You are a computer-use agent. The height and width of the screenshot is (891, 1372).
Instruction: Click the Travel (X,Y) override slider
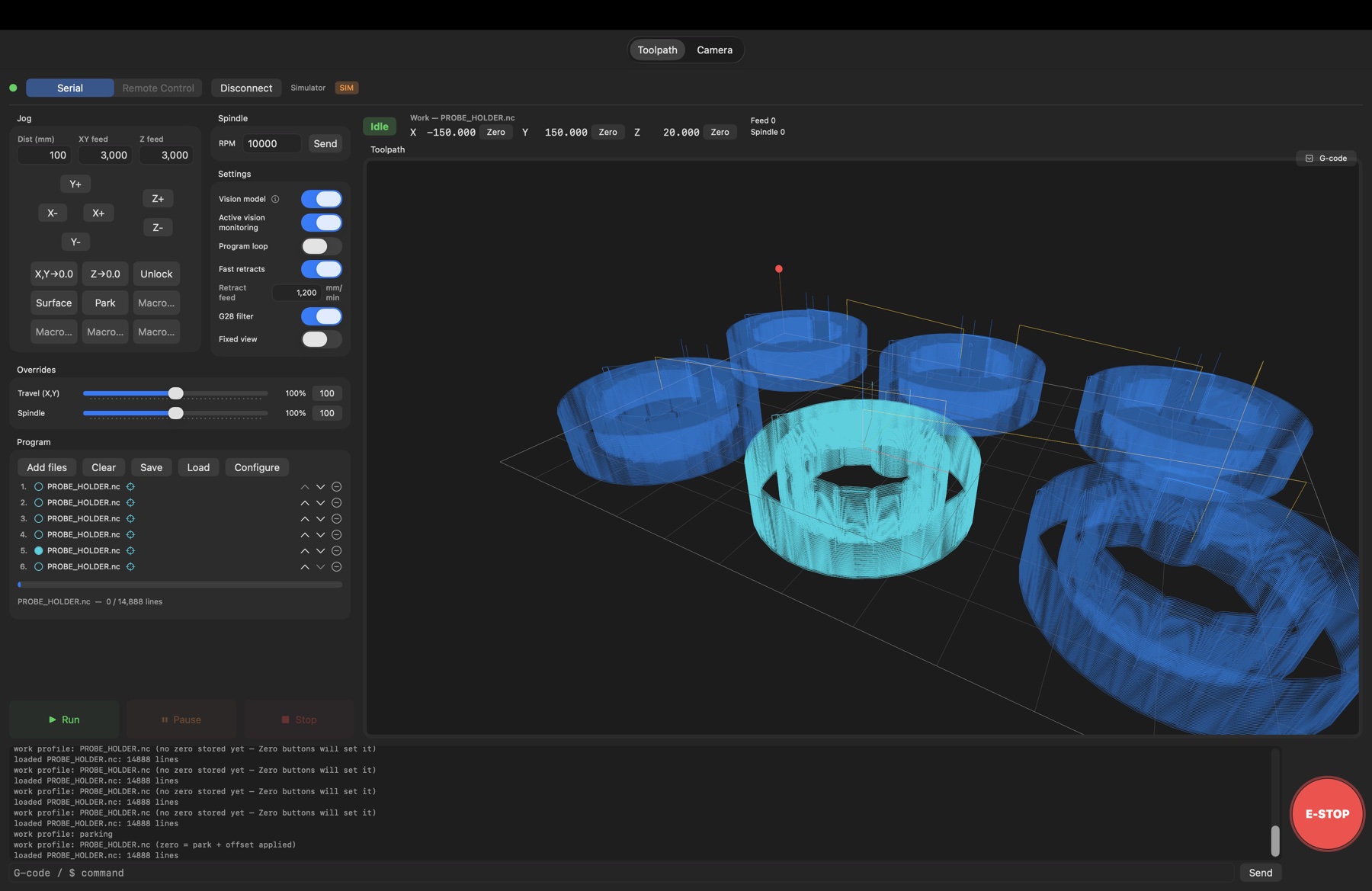click(x=175, y=393)
